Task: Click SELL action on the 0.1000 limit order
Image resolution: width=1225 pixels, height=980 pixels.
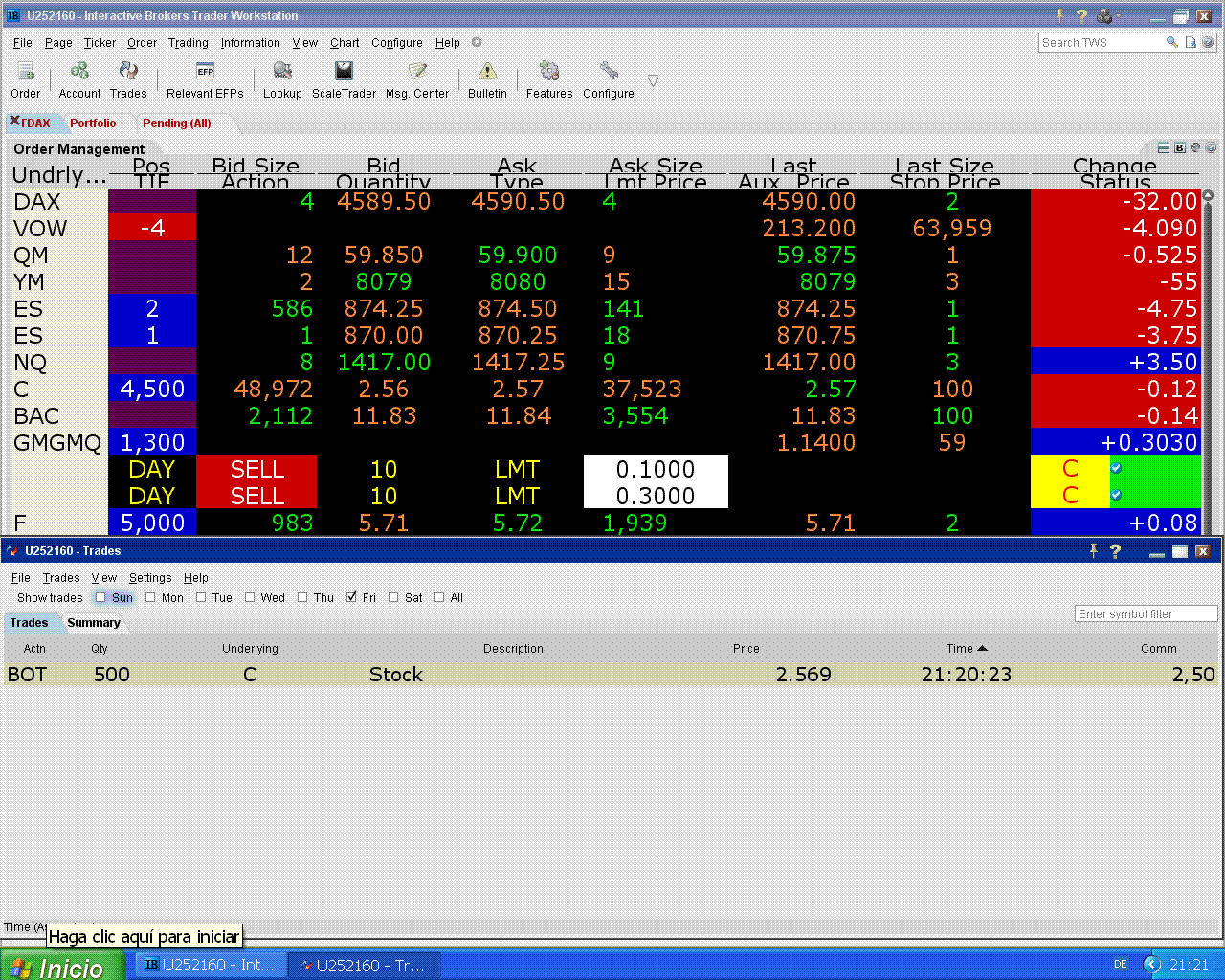Action: 256,469
